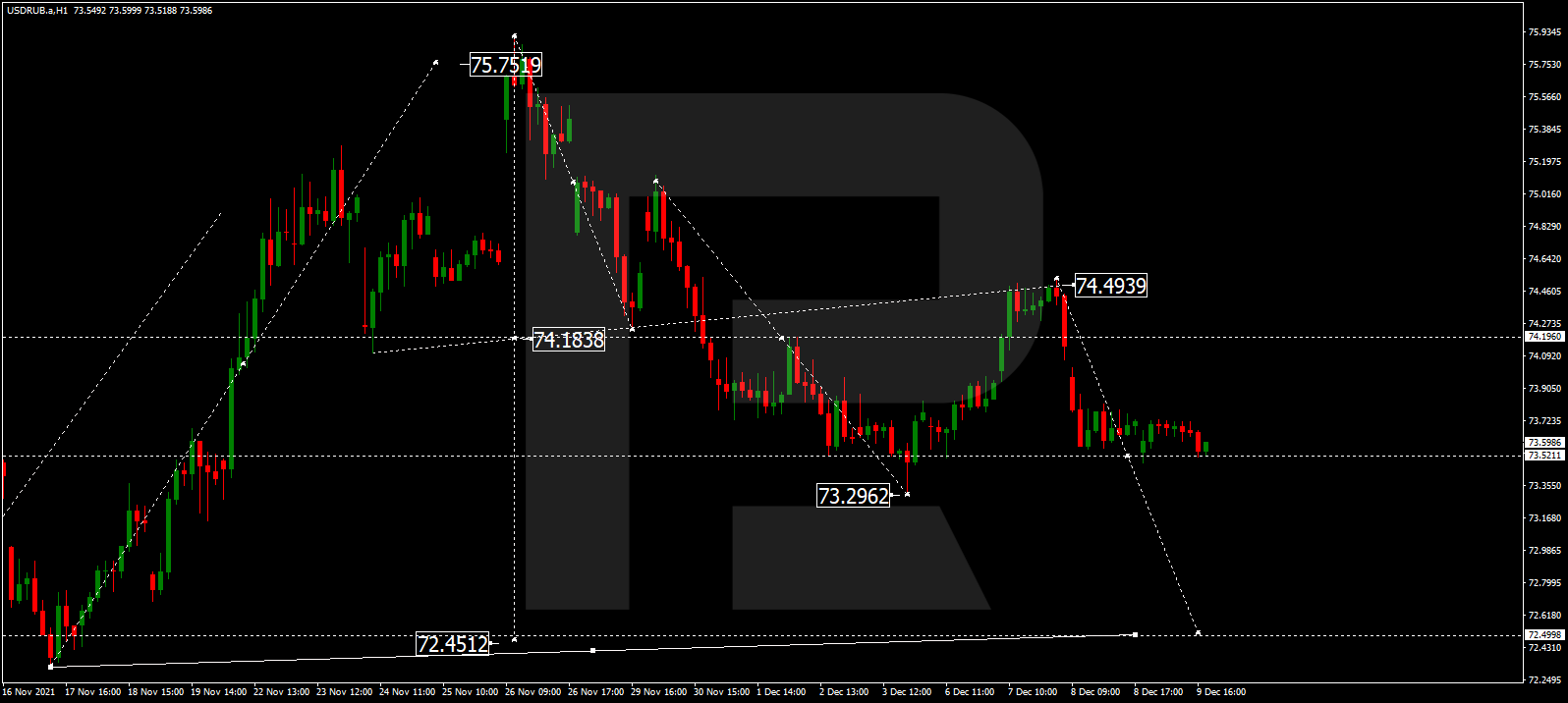Click the 16 Nov 2021 date label
The width and height of the screenshot is (1568, 703).
[28, 692]
